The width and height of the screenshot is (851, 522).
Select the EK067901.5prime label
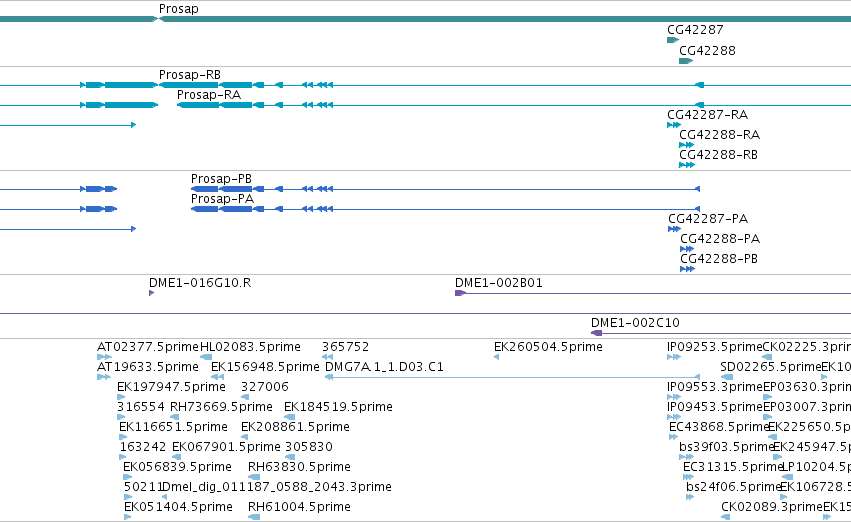coord(226,447)
